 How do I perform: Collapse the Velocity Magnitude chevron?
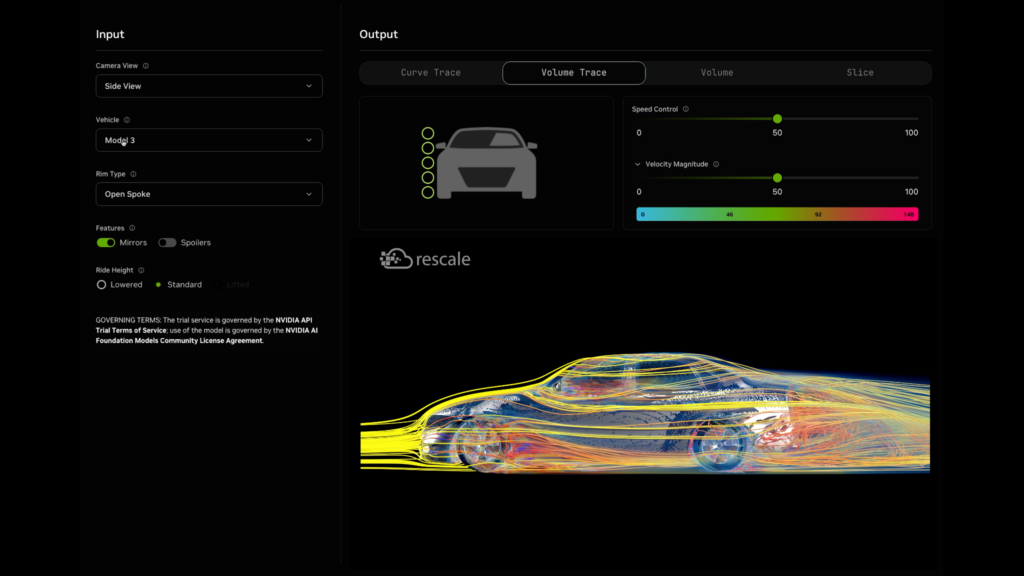click(x=637, y=164)
